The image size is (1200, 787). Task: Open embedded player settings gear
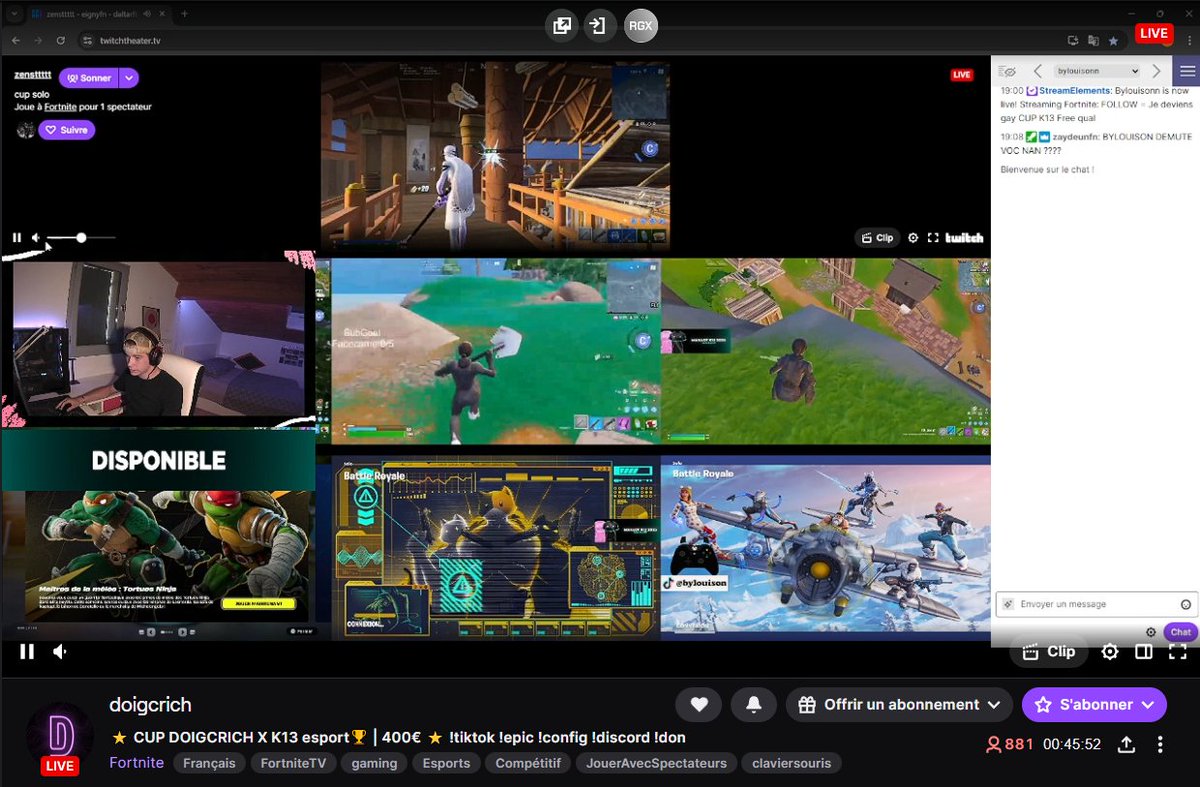[913, 238]
